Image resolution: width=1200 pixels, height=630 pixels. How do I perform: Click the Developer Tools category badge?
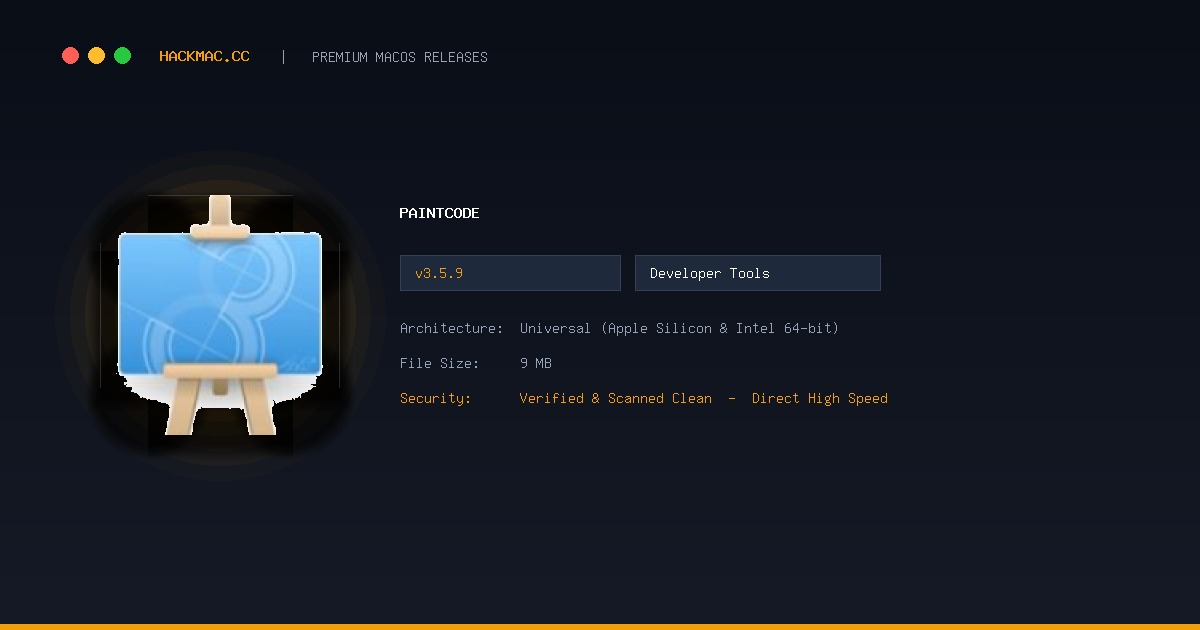758,273
